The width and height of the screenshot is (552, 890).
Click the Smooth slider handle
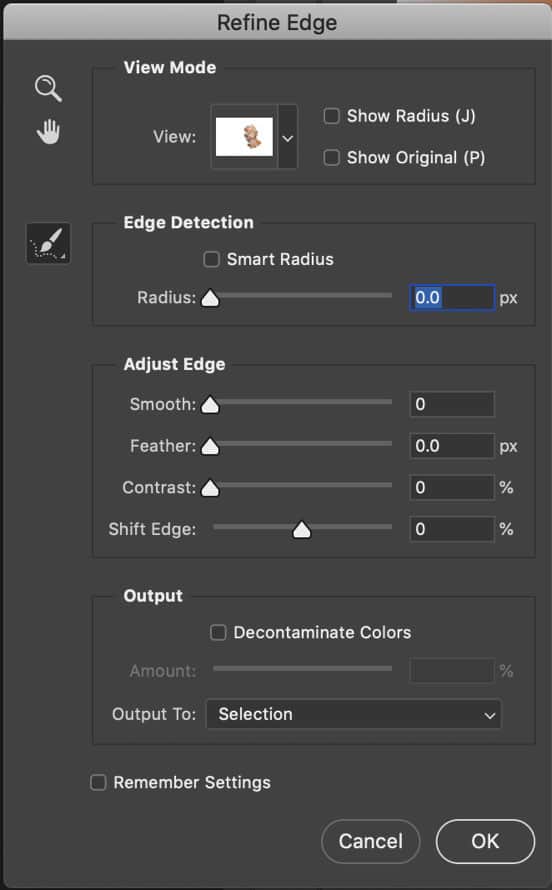coord(210,405)
